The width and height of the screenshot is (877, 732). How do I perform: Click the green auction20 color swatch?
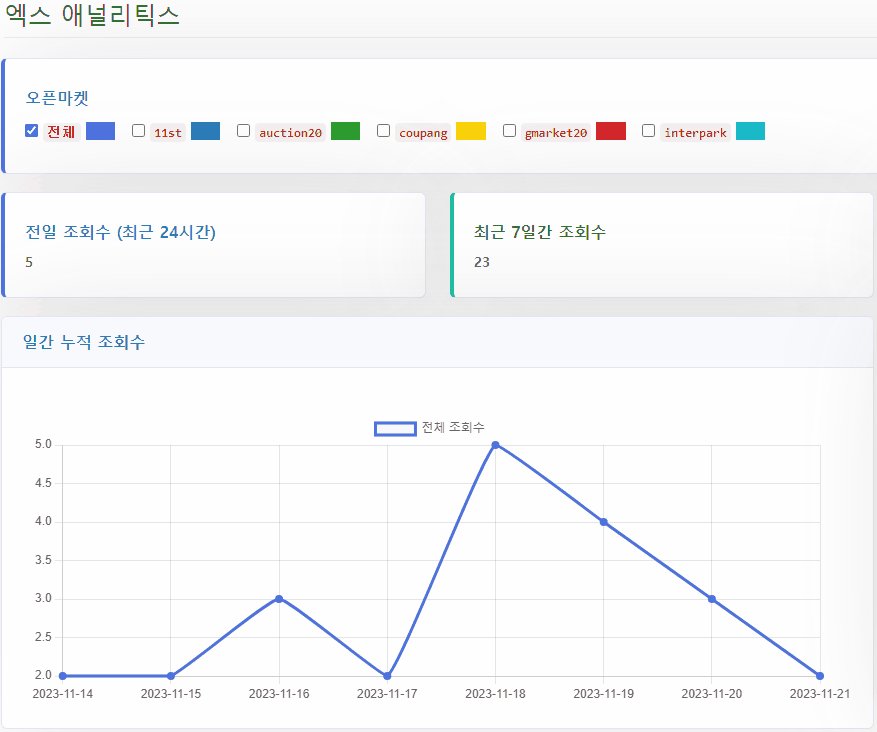point(345,131)
